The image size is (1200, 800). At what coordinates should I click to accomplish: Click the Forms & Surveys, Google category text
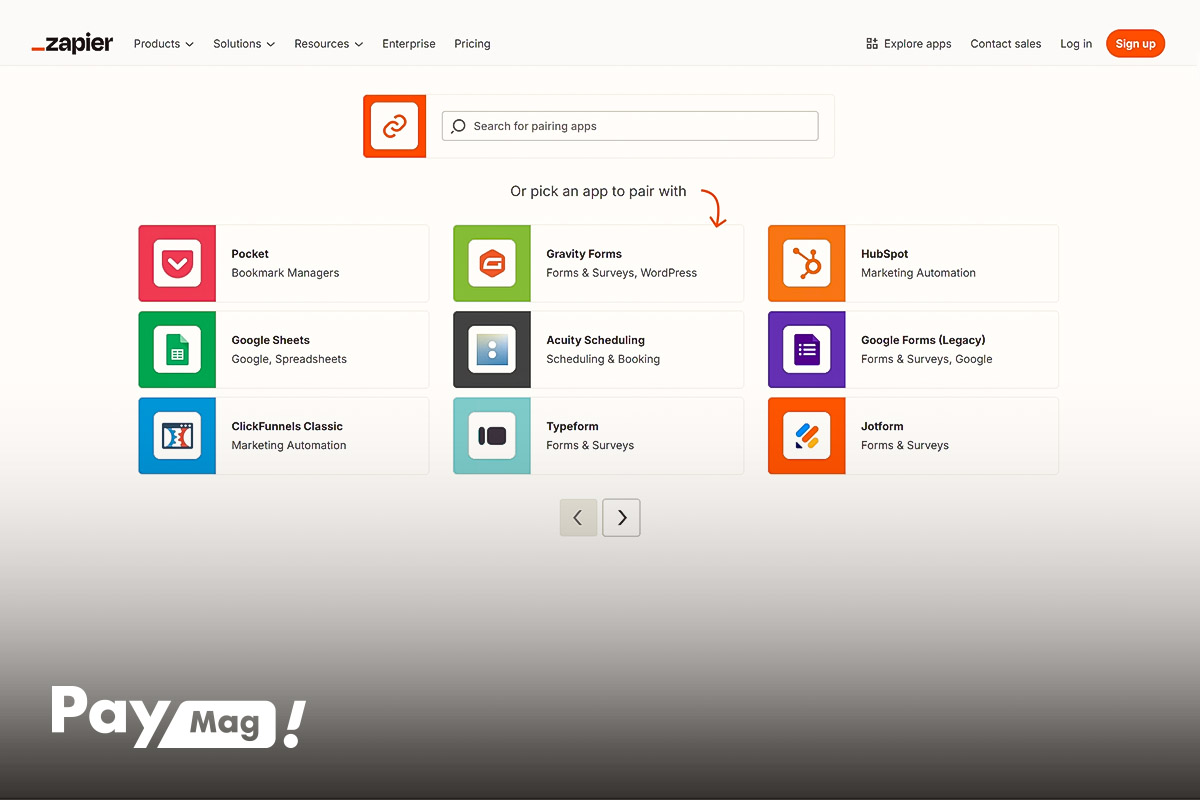coord(927,359)
